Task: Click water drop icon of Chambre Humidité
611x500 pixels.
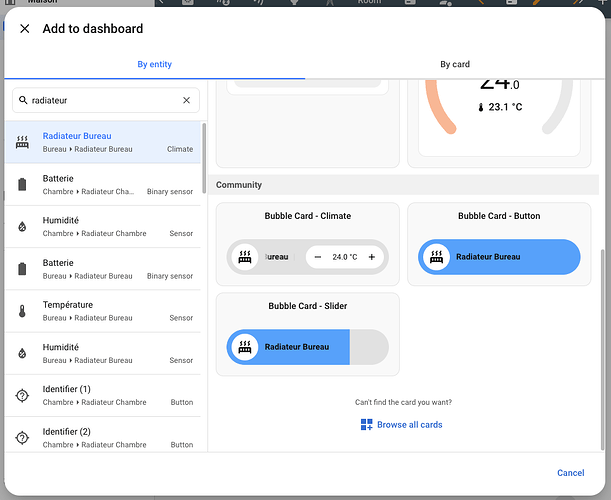Action: tap(22, 226)
